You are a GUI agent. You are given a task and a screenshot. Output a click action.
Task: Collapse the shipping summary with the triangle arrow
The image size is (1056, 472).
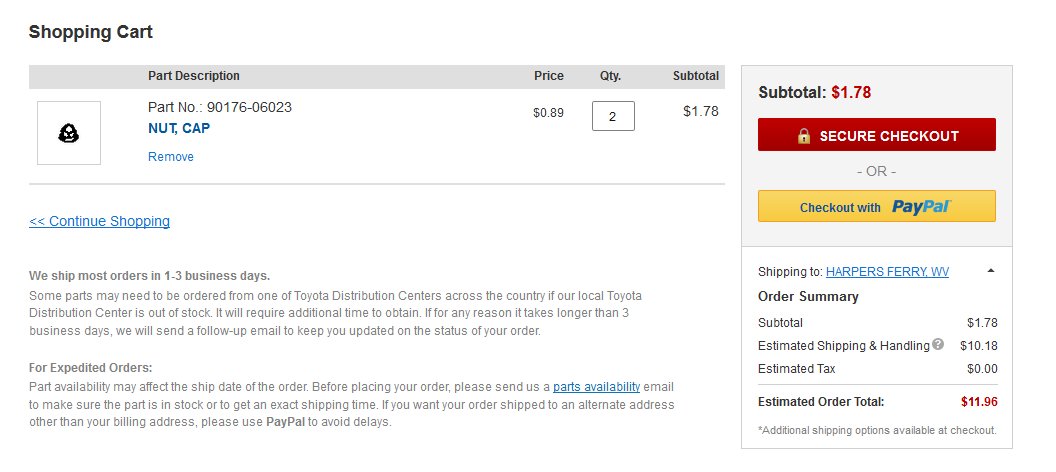click(x=991, y=271)
